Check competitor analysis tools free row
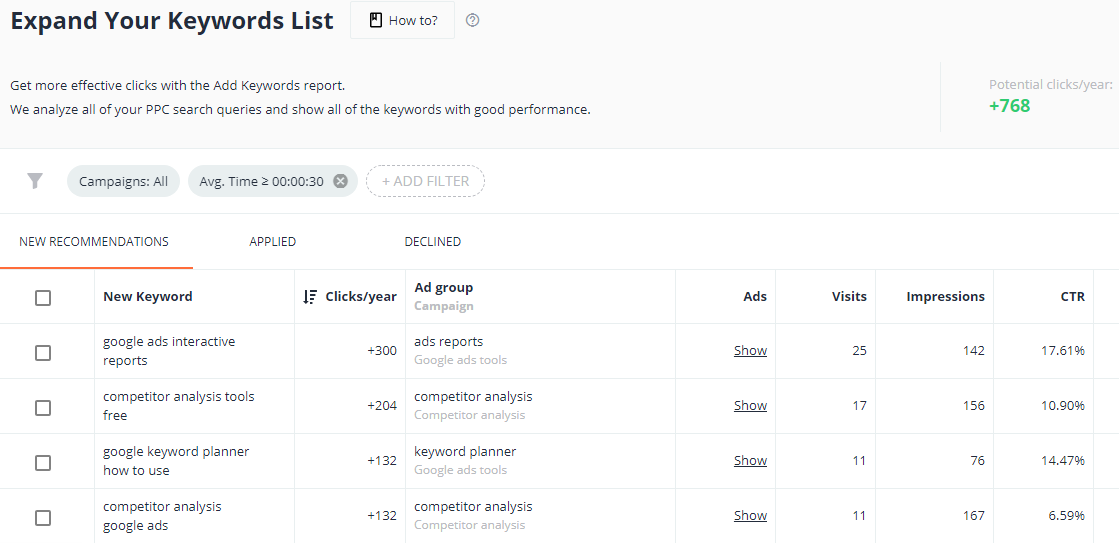Viewport: 1119px width, 543px height. click(43, 407)
